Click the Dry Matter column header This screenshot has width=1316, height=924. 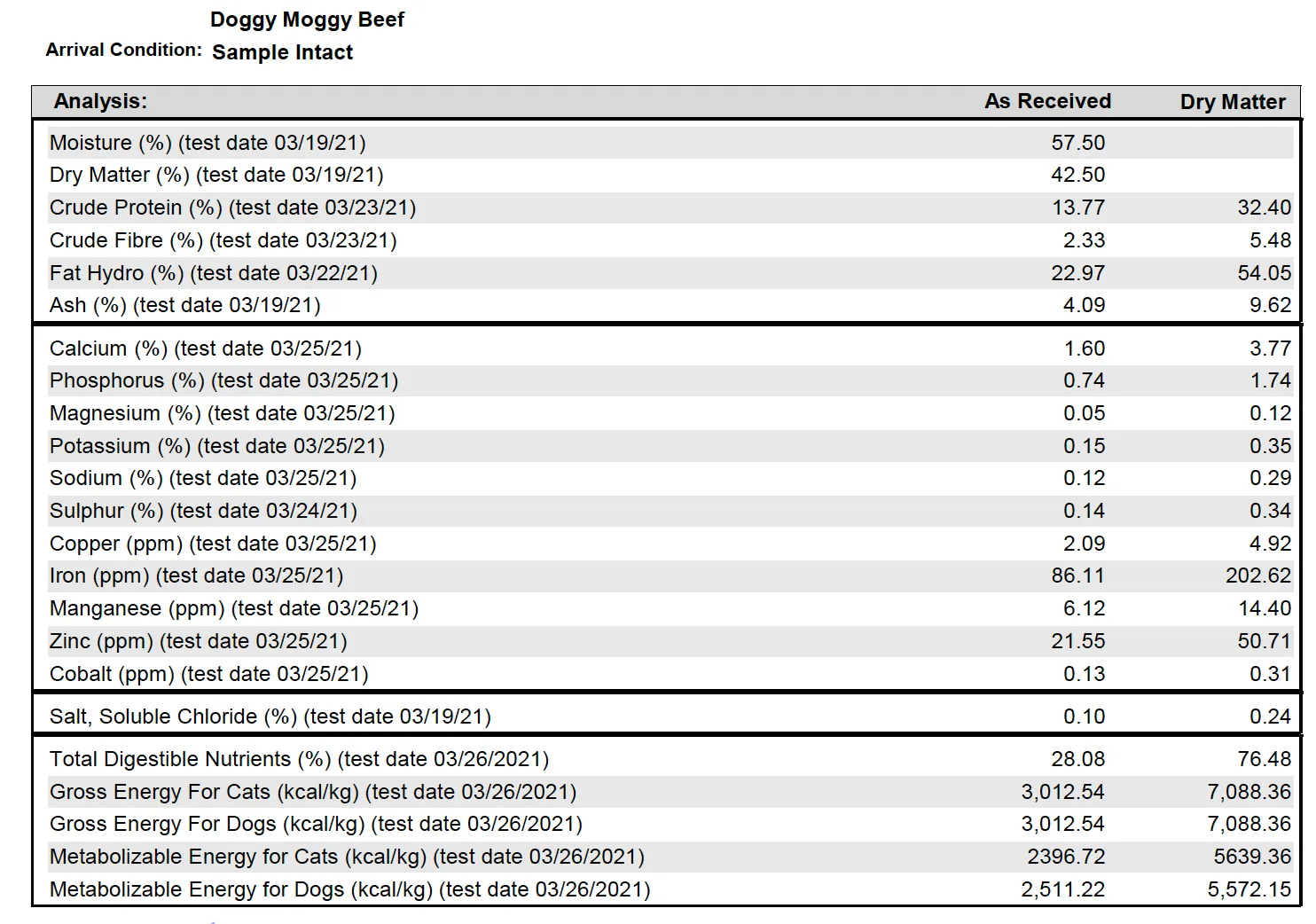(x=1233, y=102)
